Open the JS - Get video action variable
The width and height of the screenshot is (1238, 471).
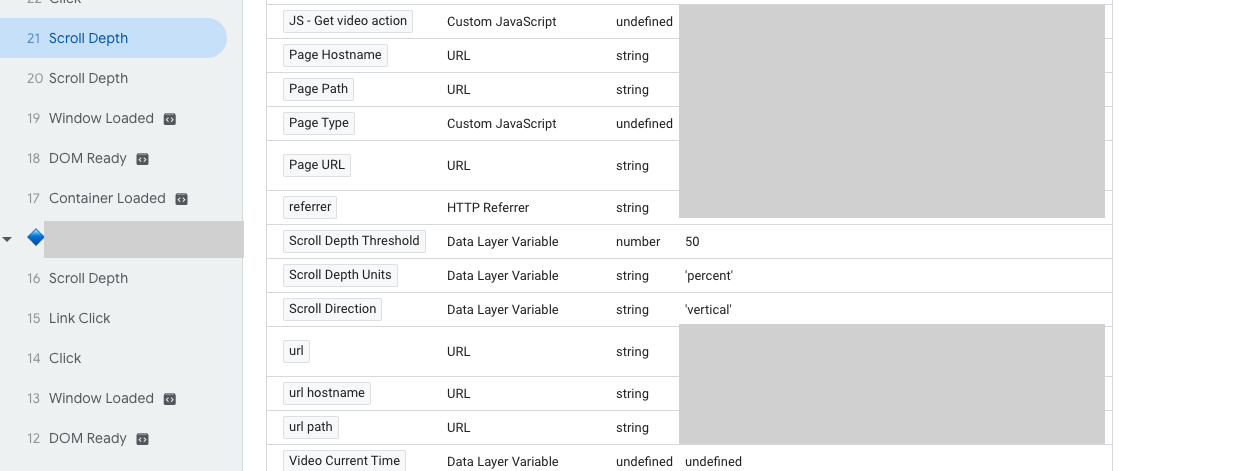(347, 21)
